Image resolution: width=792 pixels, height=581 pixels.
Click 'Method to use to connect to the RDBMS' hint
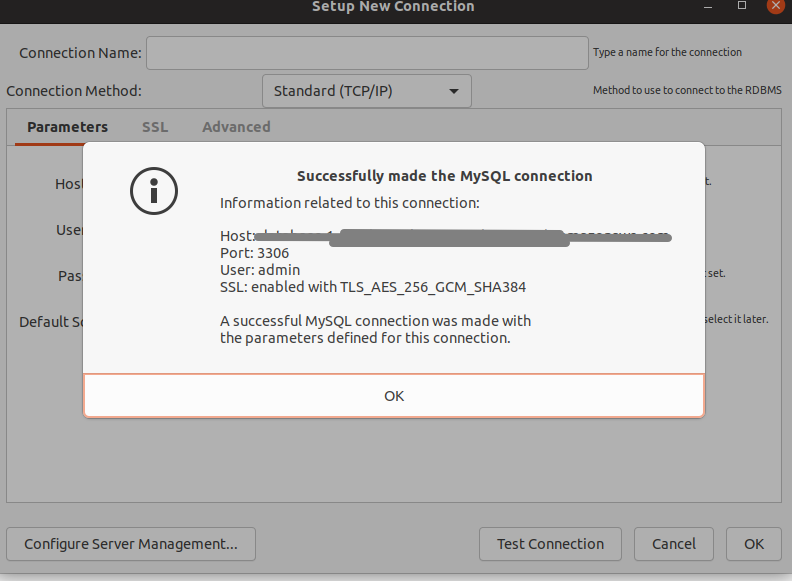click(x=687, y=90)
